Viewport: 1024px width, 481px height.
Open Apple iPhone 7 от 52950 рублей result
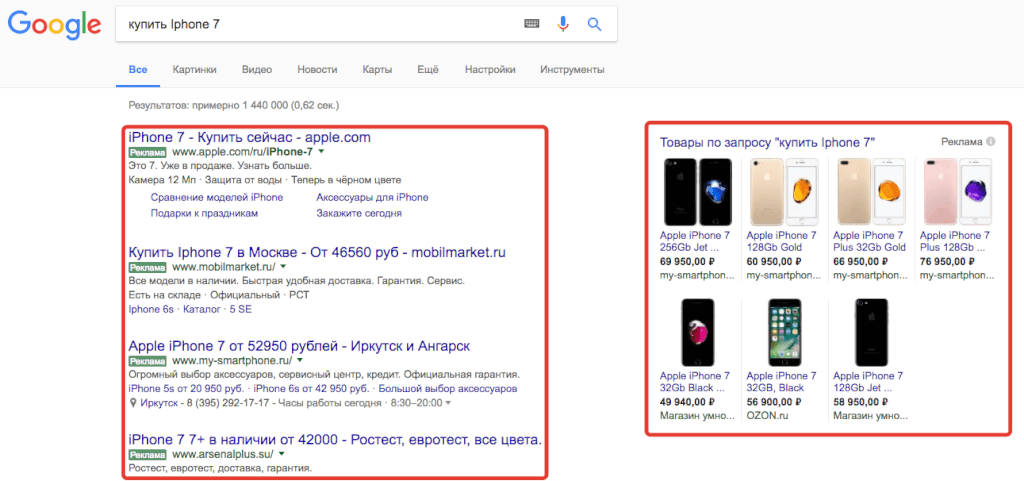pyautogui.click(x=300, y=346)
